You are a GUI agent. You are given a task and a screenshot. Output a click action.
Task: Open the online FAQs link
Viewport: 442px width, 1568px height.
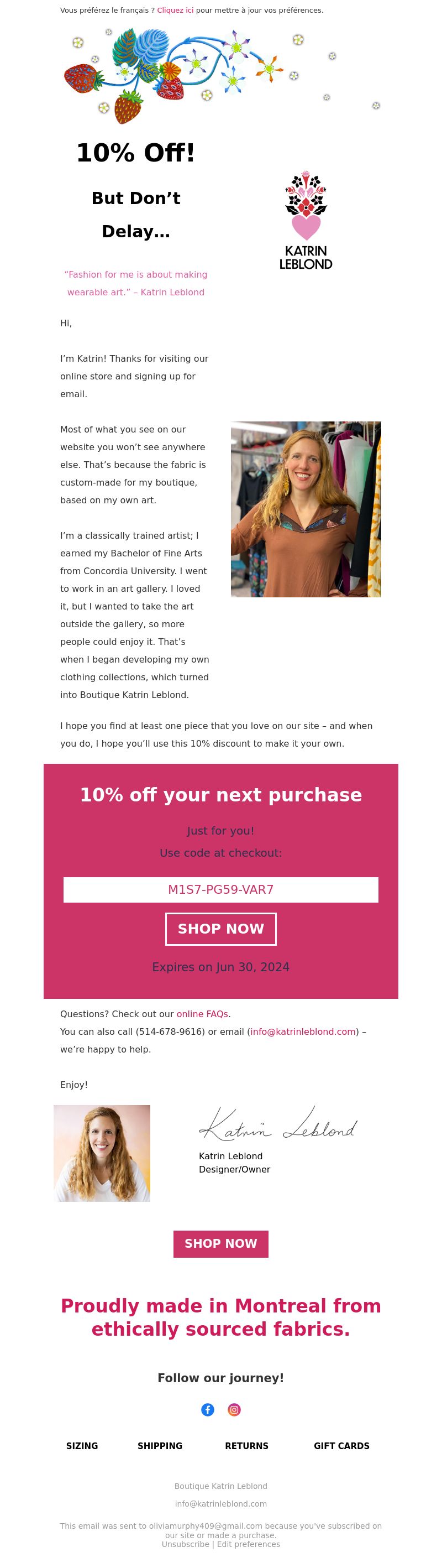(202, 1014)
